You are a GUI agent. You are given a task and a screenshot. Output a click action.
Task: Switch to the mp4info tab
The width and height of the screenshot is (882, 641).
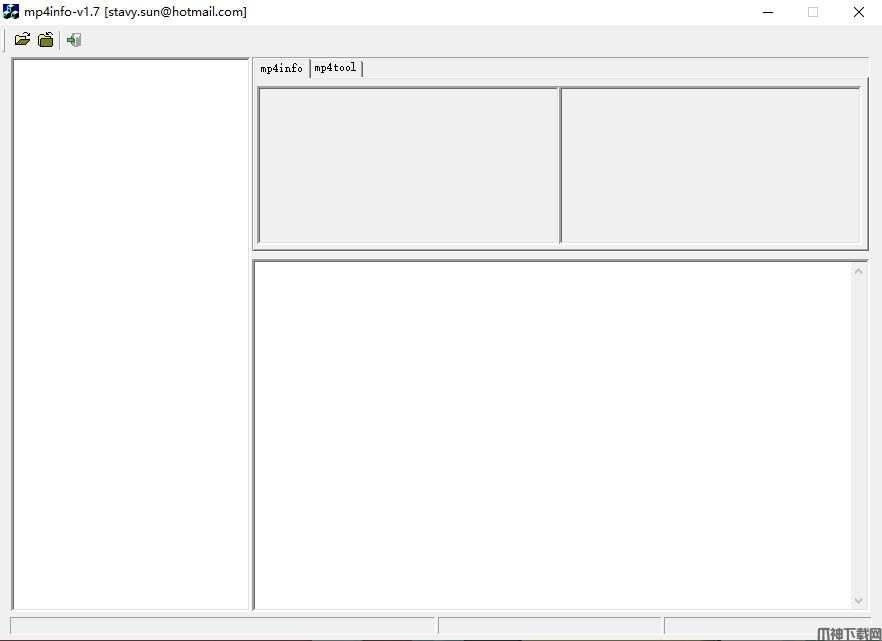point(281,69)
